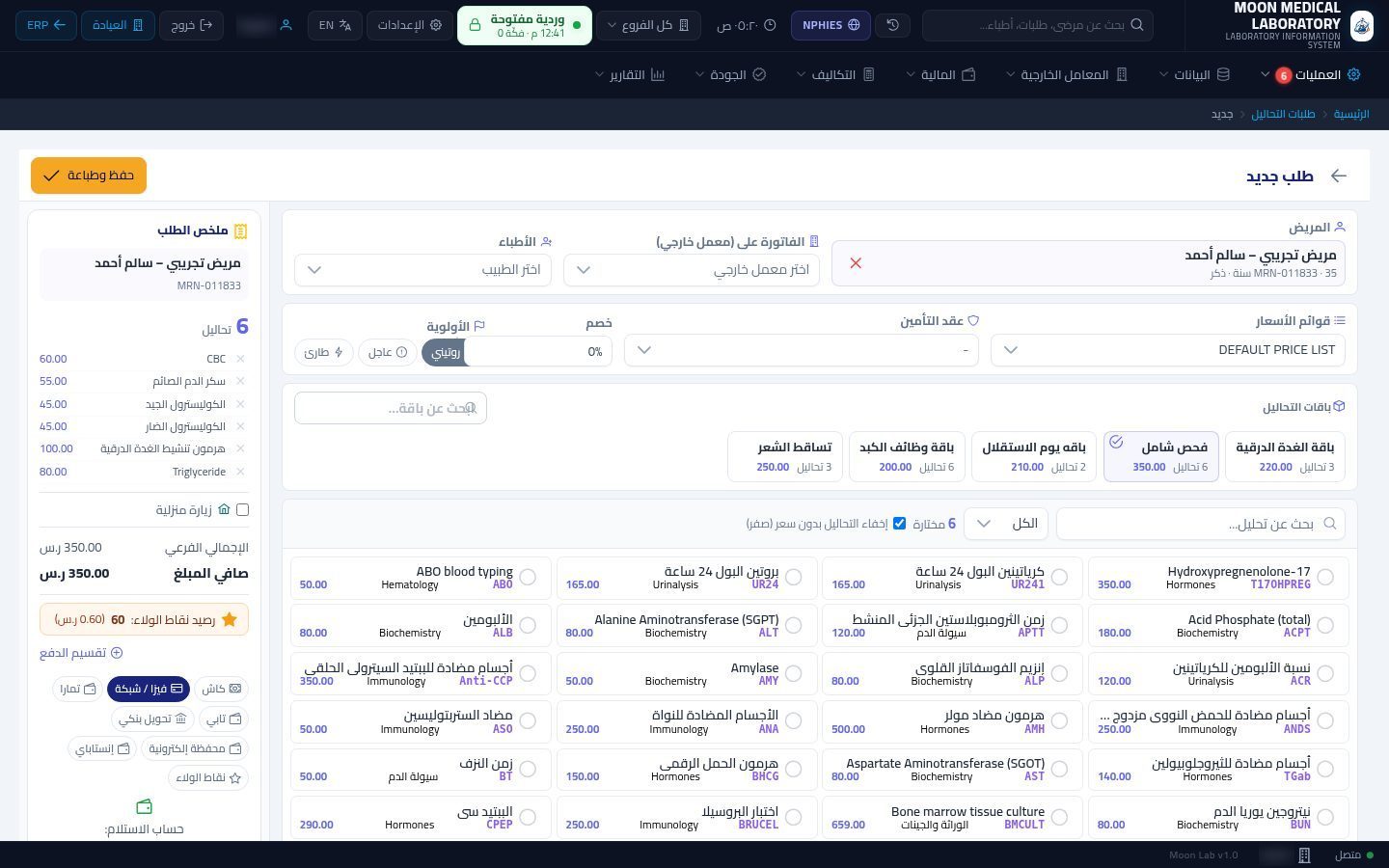Click the Moon Medical Laboratory logo

[1361, 25]
